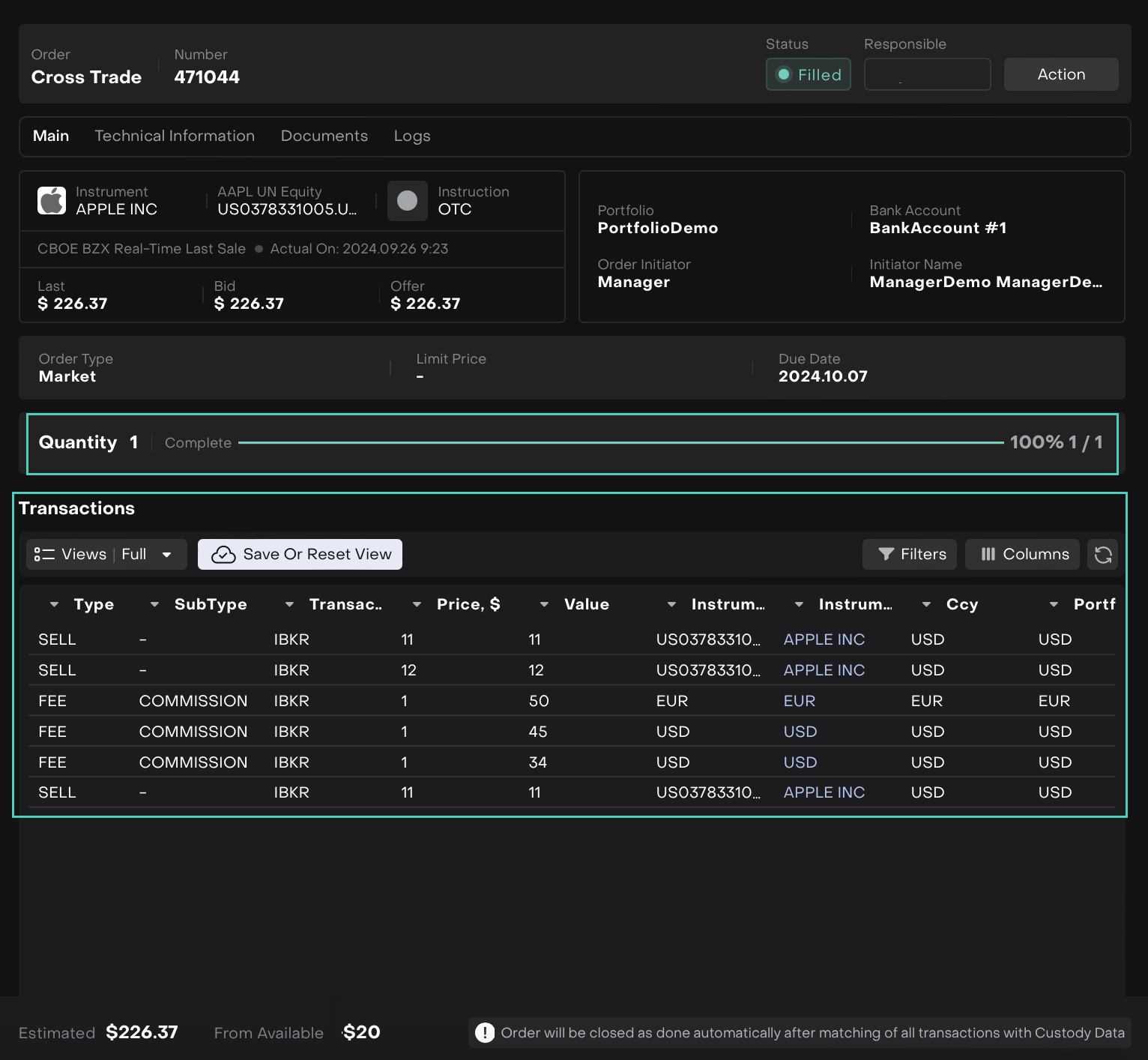Switch to the Technical Information tab
The height and width of the screenshot is (1060, 1148).
pyautogui.click(x=175, y=136)
